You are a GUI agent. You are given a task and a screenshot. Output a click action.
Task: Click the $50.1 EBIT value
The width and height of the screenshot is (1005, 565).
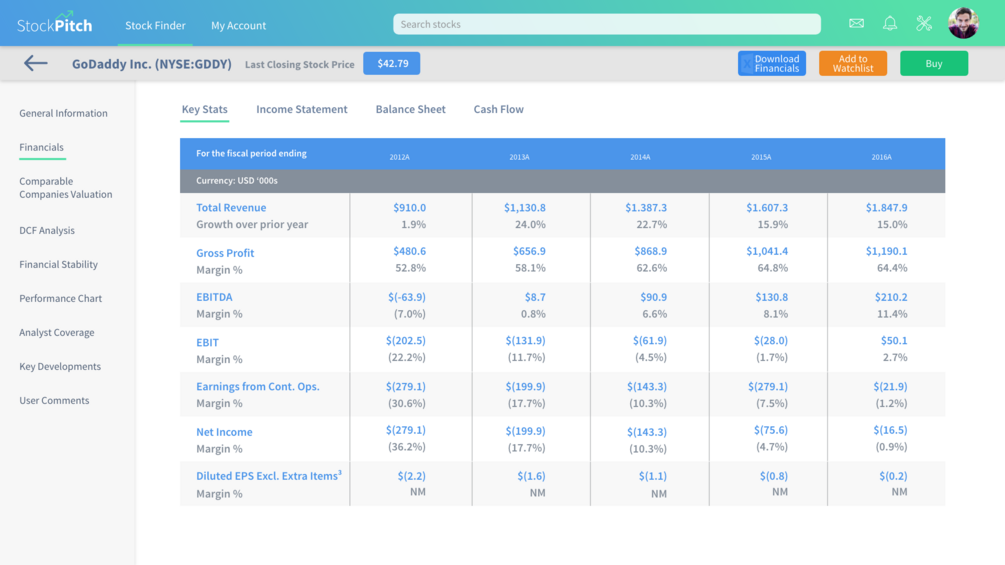894,341
